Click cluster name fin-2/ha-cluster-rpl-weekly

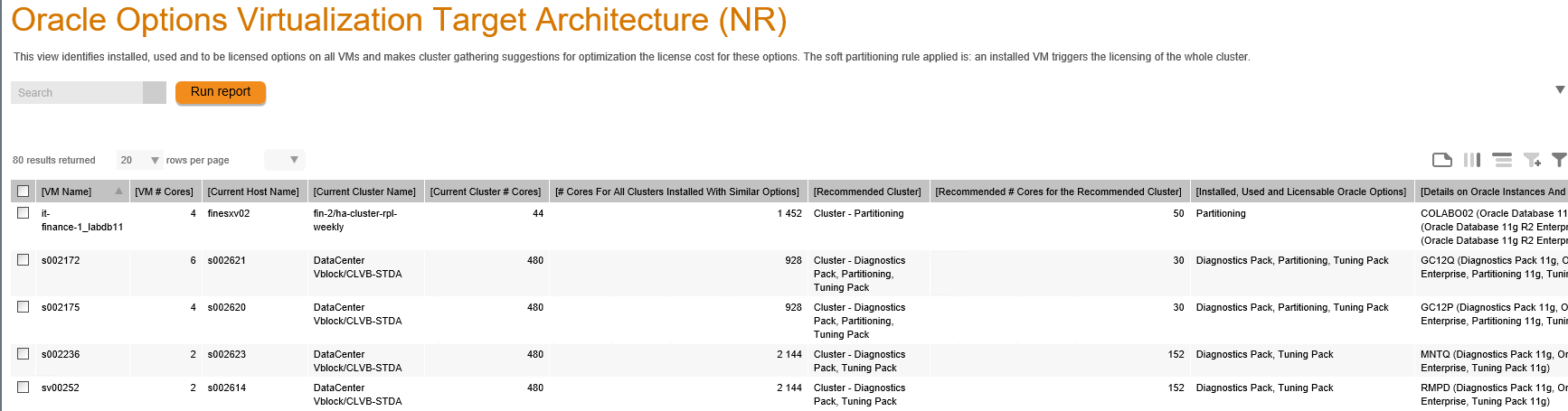pyautogui.click(x=355, y=220)
